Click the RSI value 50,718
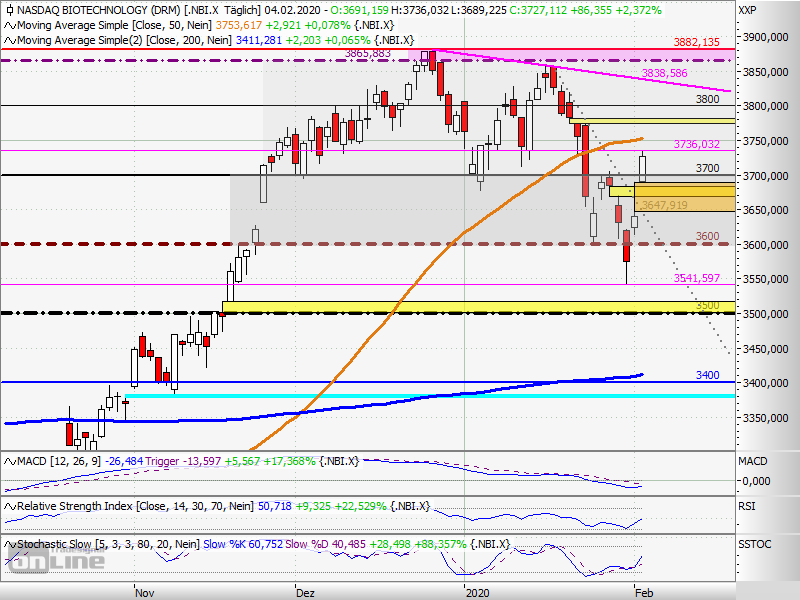 tap(274, 506)
